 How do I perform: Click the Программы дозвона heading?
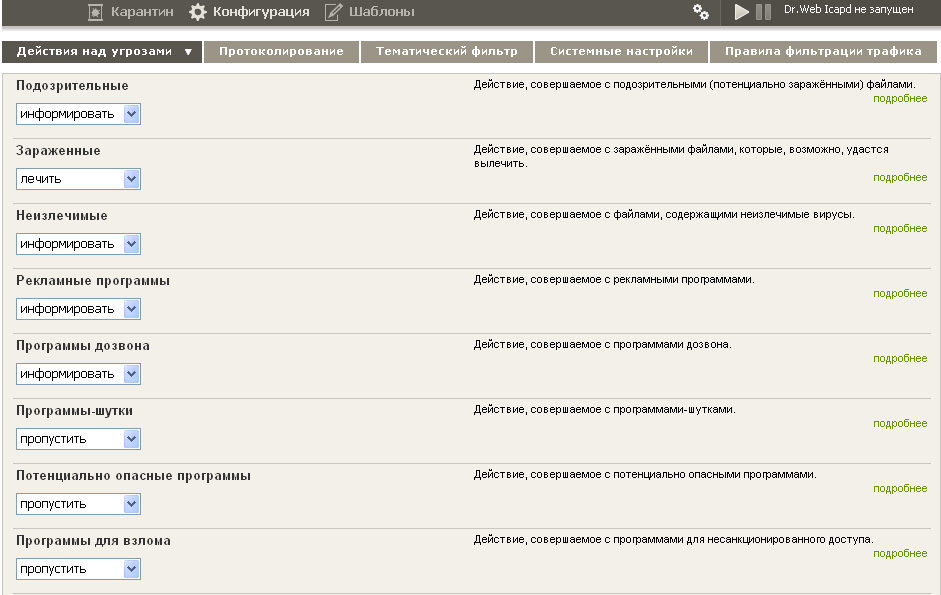coord(83,346)
